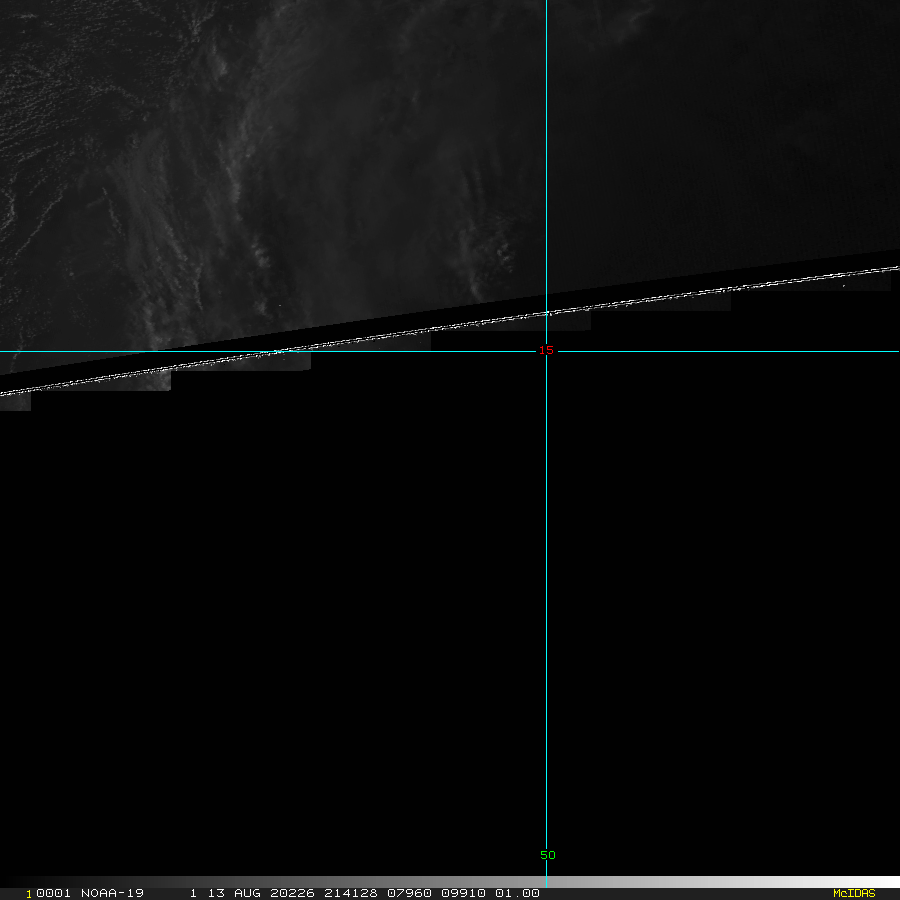Click the 214128 time value
Viewport: 900px width, 900px height.
pyautogui.click(x=351, y=893)
